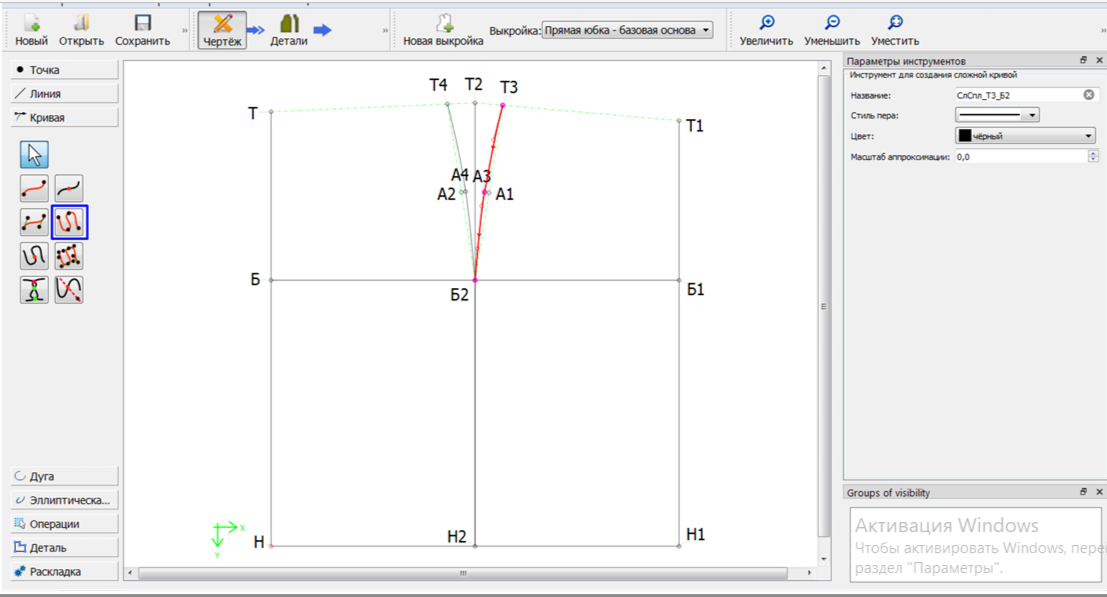Click the double blue arrow after Чертёж
Screen dimensions: 1107x597
pyautogui.click(x=256, y=30)
